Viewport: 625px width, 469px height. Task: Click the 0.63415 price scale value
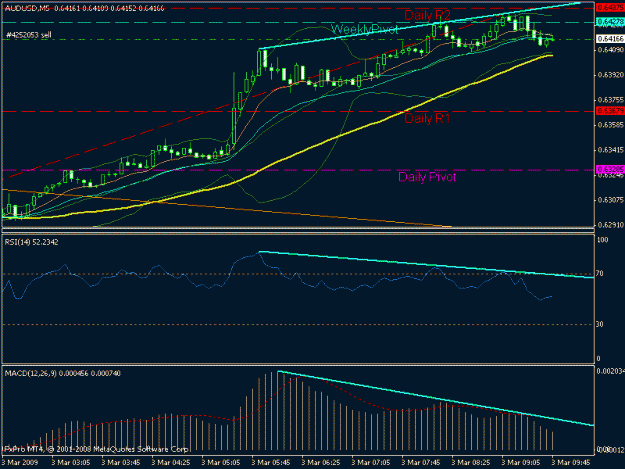610,150
